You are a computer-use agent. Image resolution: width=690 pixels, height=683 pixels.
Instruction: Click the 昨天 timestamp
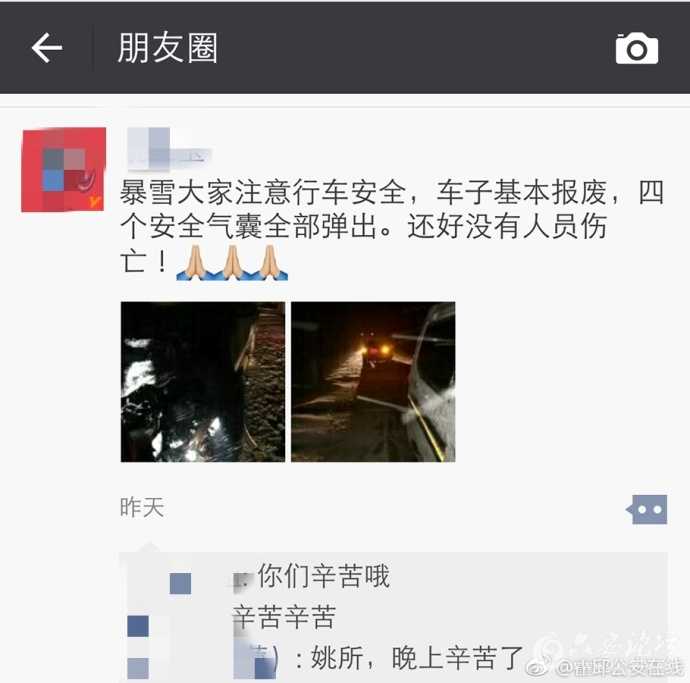(x=142, y=507)
